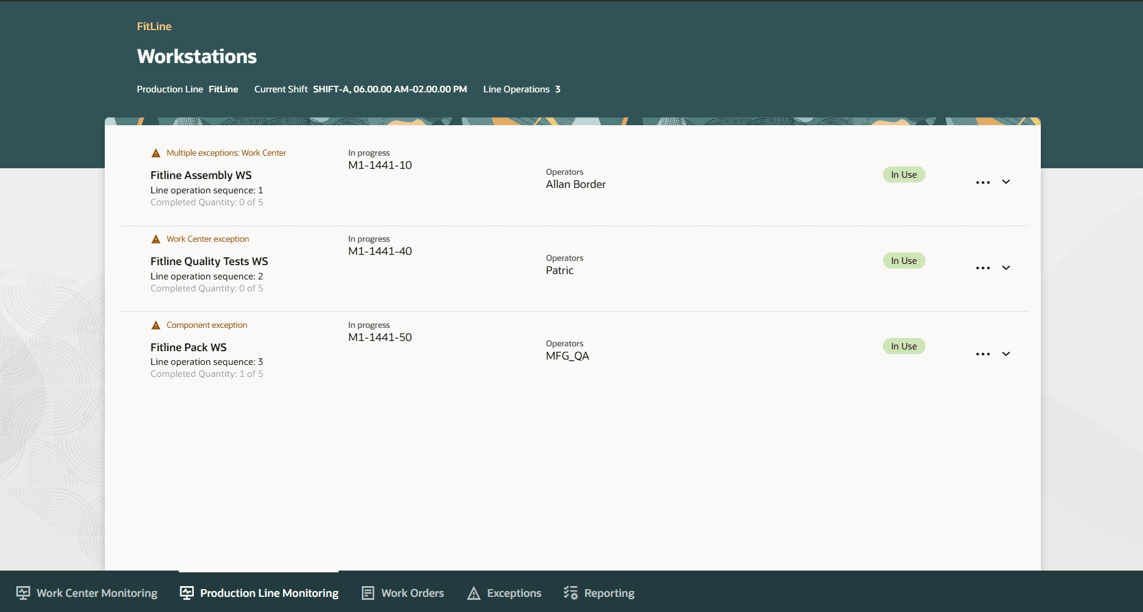
Task: Click the Production Line Monitoring monitor icon
Action: 187,592
